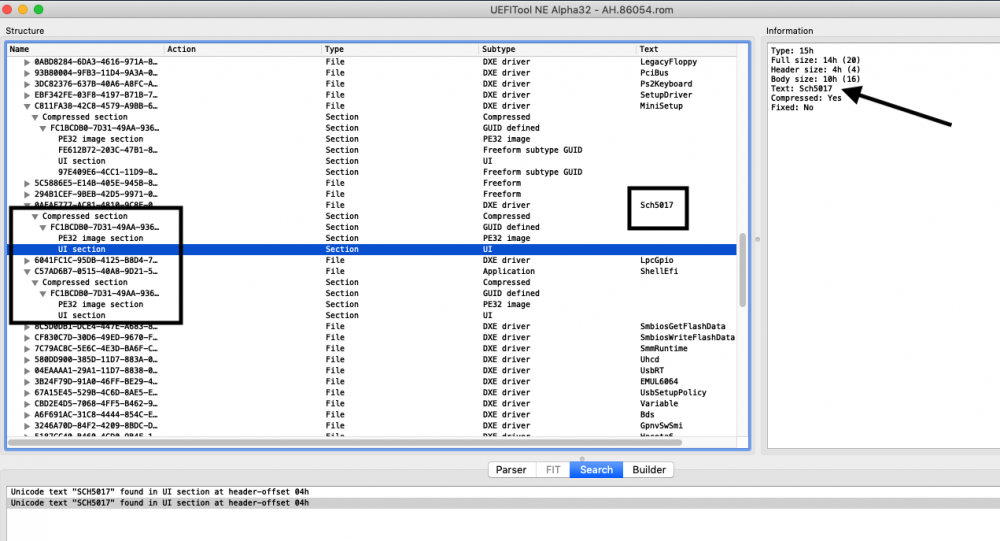The image size is (1000, 541).
Task: Select the highlighted UI section row
Action: click(372, 249)
